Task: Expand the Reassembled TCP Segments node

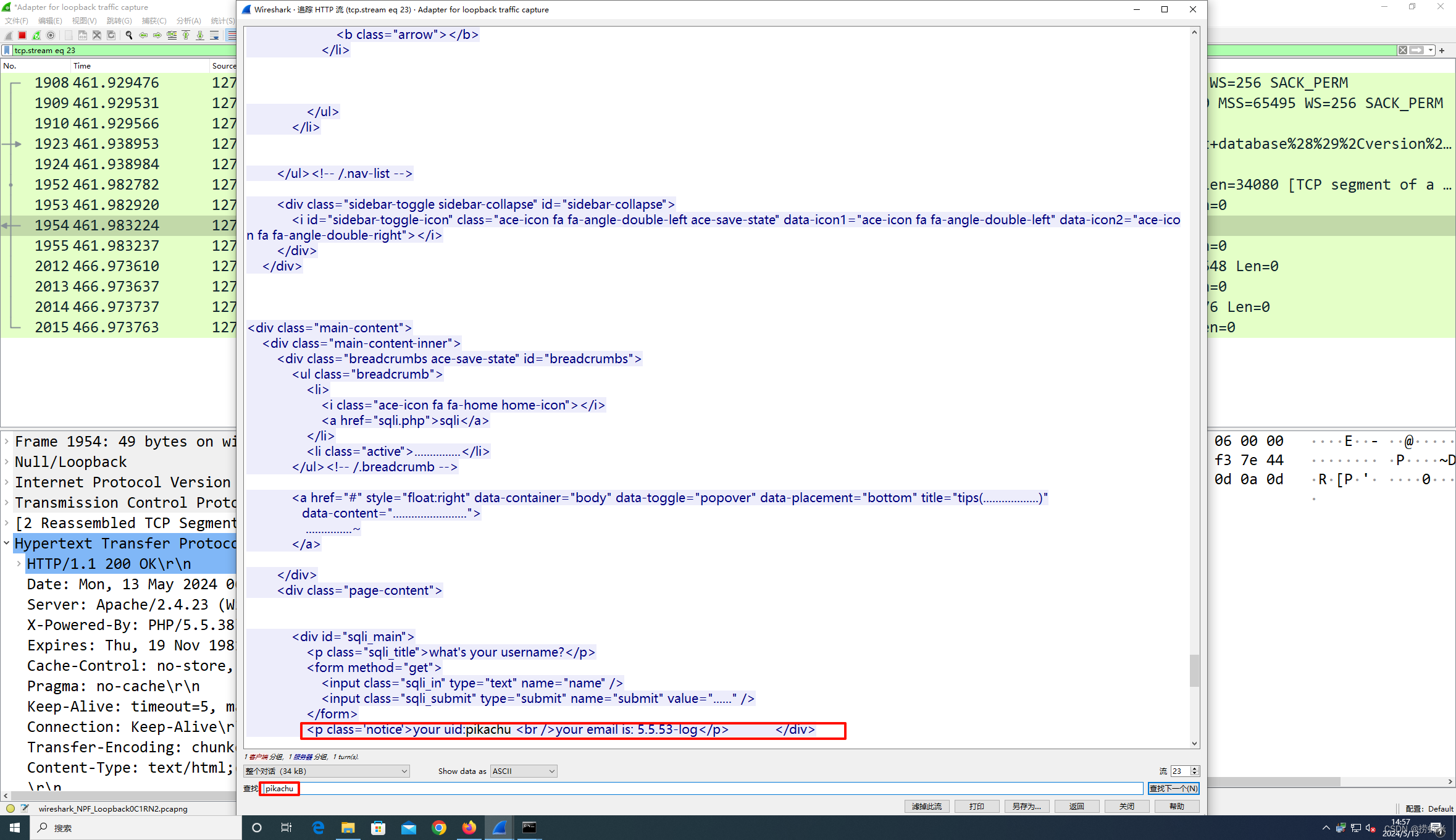Action: (x=7, y=523)
